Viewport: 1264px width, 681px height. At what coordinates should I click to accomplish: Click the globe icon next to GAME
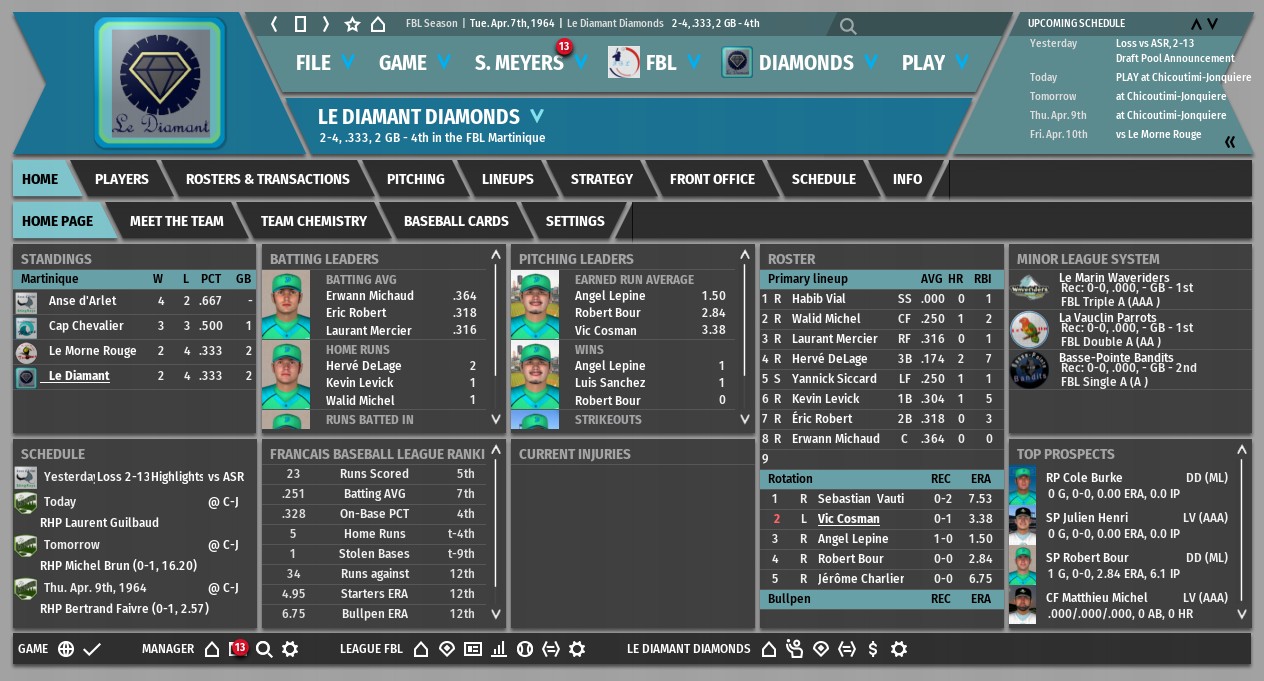coord(66,649)
